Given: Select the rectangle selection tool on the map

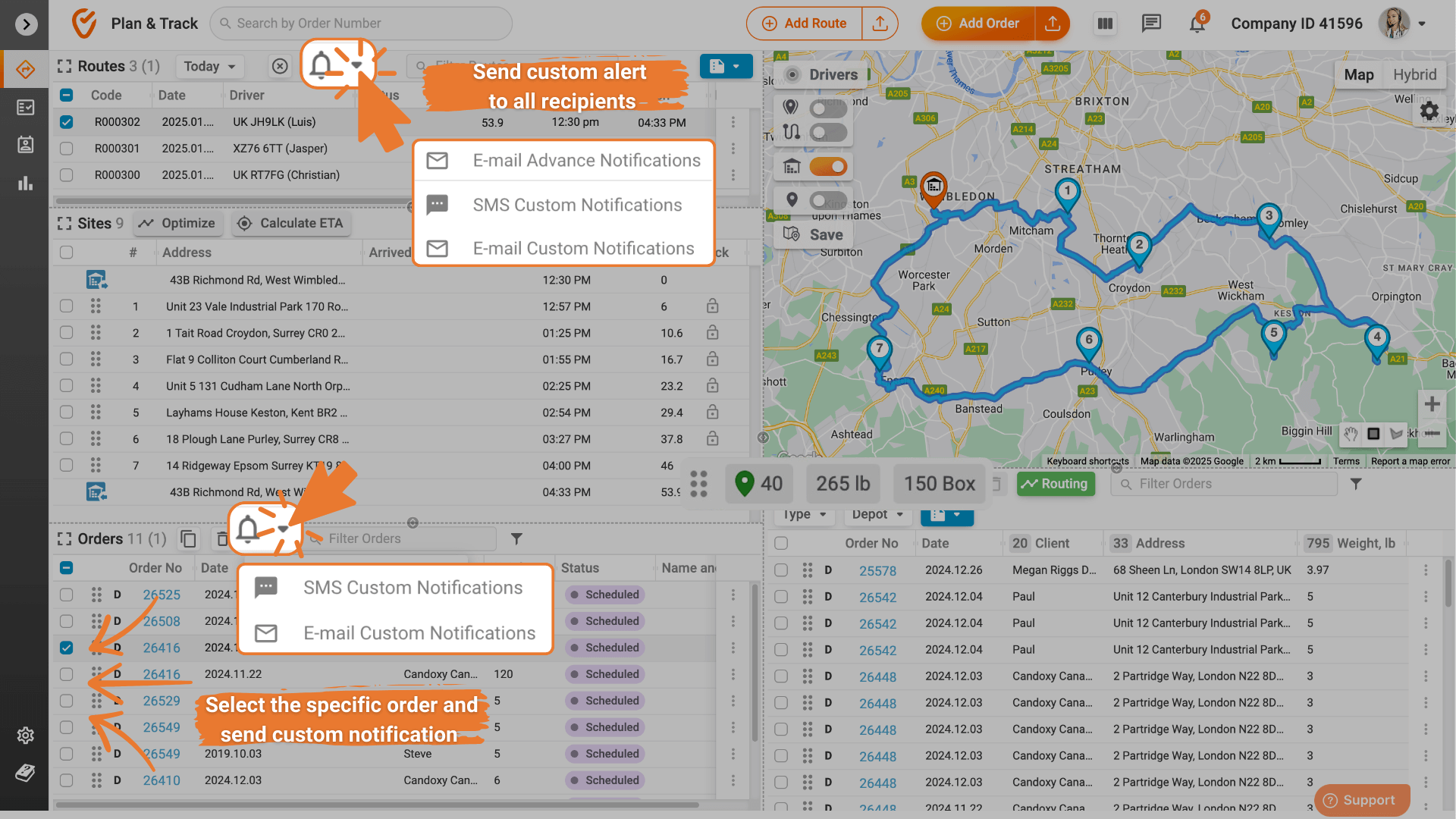Looking at the screenshot, I should click(x=1373, y=434).
